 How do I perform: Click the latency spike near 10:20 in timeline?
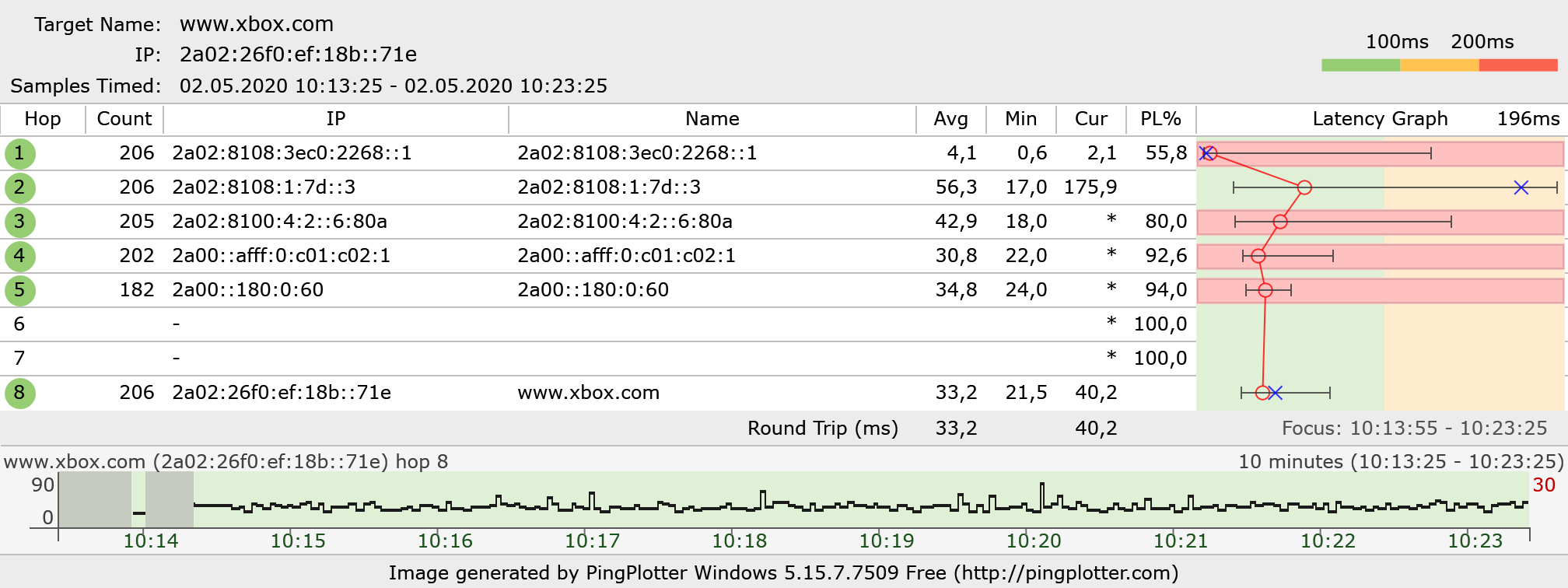(1042, 495)
